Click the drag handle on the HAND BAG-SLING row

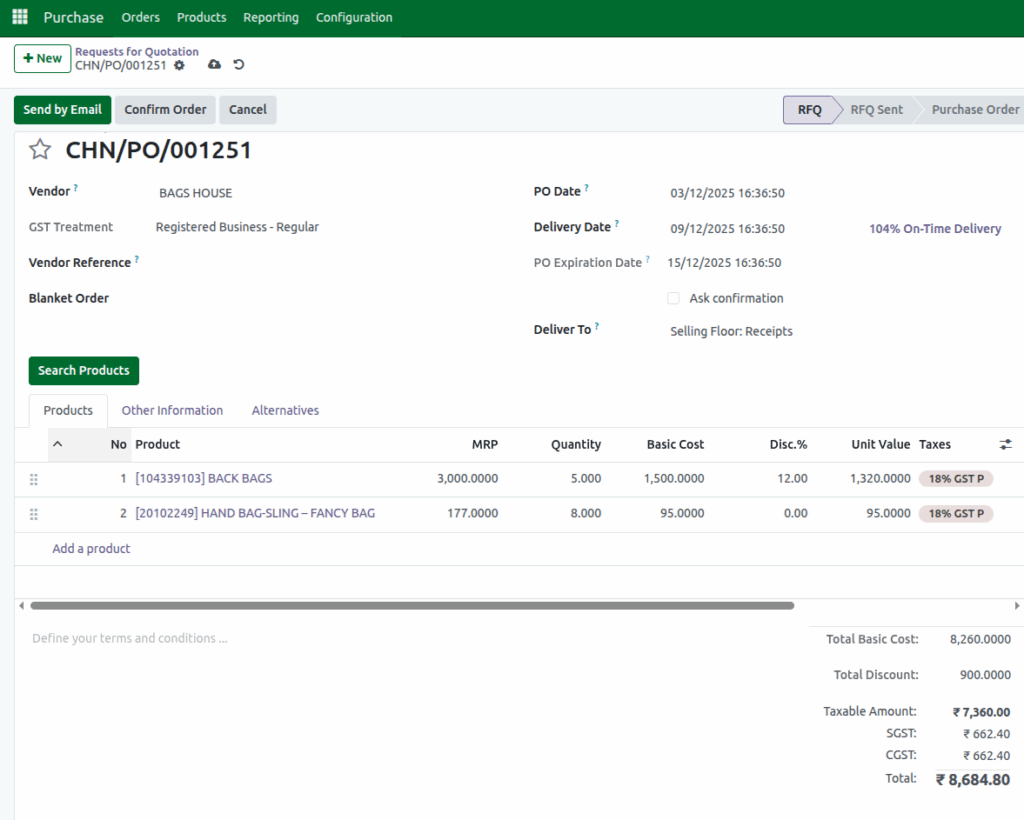[x=33, y=514]
